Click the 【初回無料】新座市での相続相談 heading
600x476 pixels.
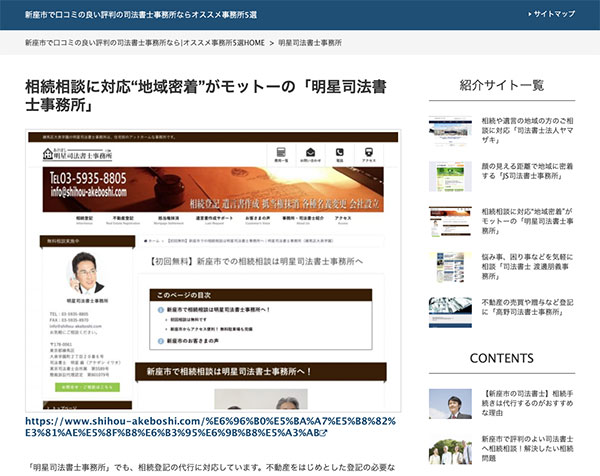point(256,262)
